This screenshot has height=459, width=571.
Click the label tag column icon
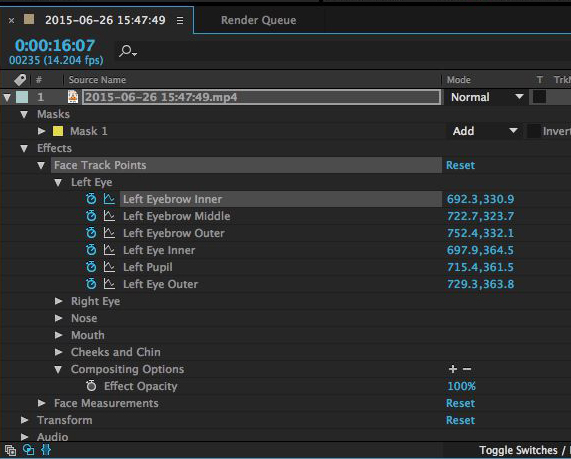[20, 80]
